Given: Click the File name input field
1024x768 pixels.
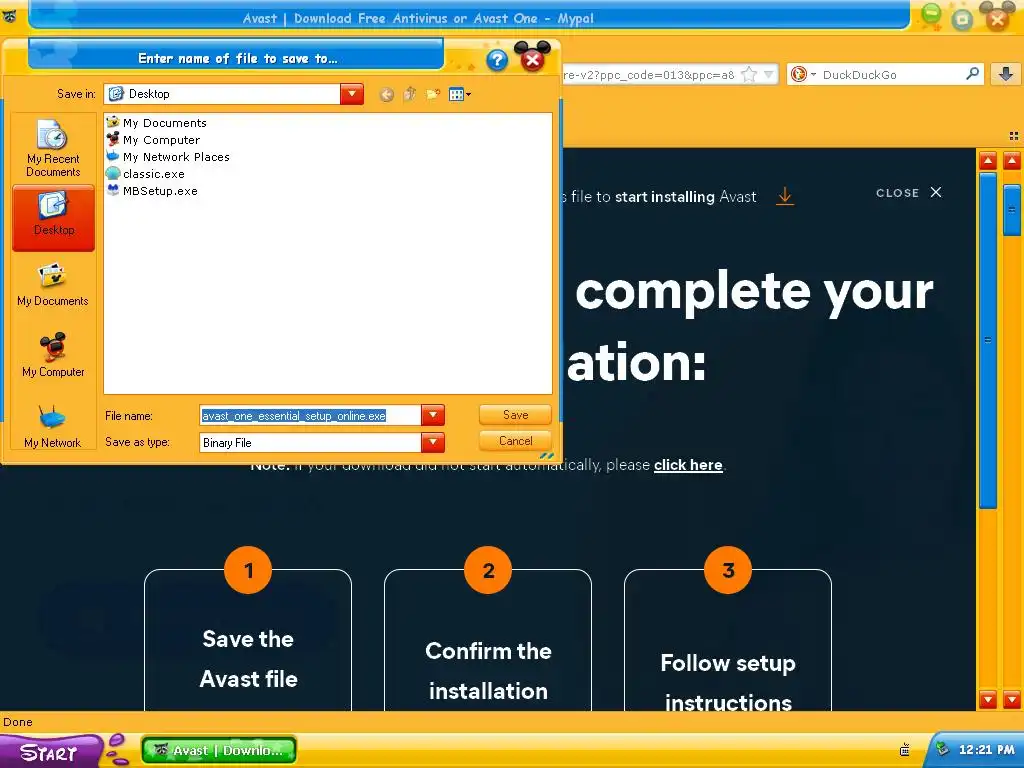Looking at the screenshot, I should pyautogui.click(x=310, y=415).
